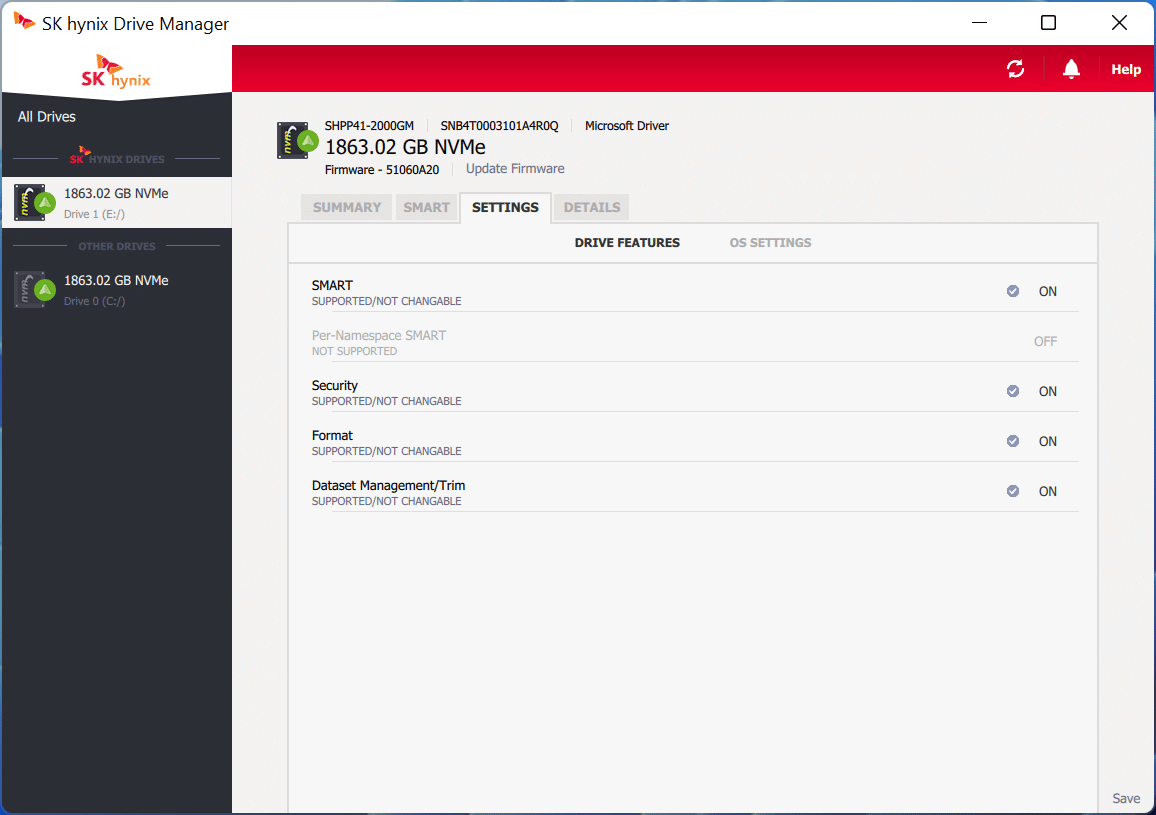Click the model name SHPP41-2000GM
The width and height of the screenshot is (1156, 815).
369,126
